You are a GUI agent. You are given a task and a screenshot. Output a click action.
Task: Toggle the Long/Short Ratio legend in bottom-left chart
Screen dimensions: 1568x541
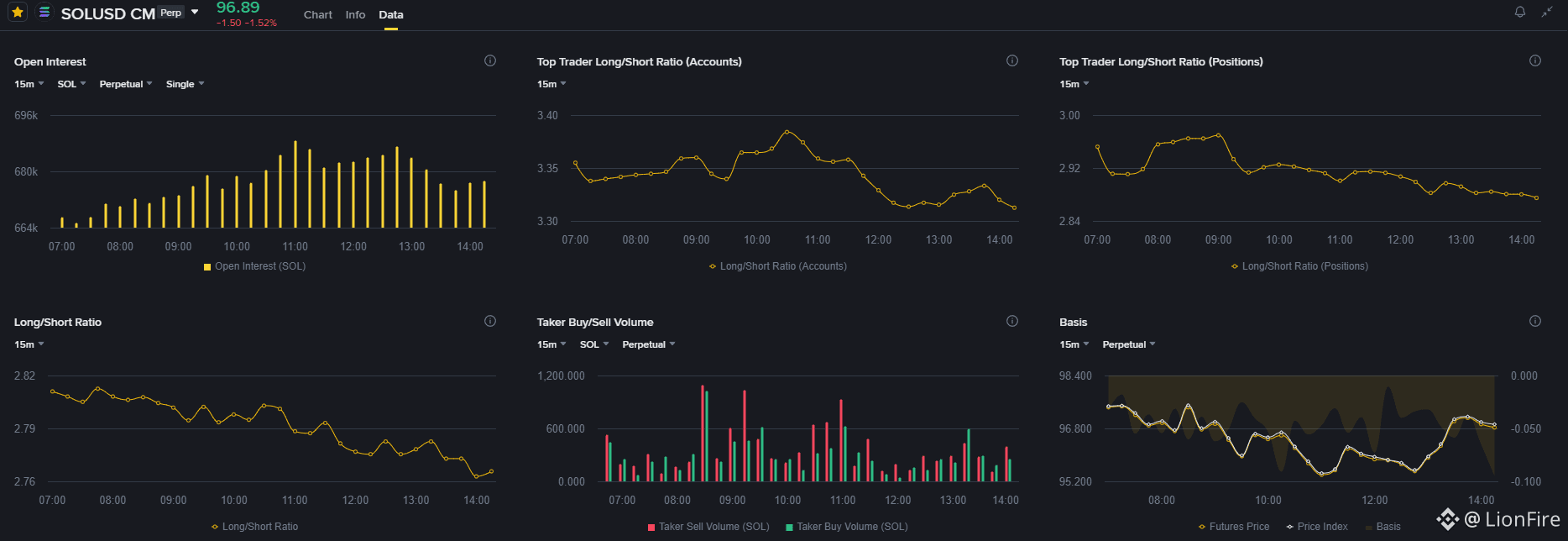pyautogui.click(x=254, y=527)
